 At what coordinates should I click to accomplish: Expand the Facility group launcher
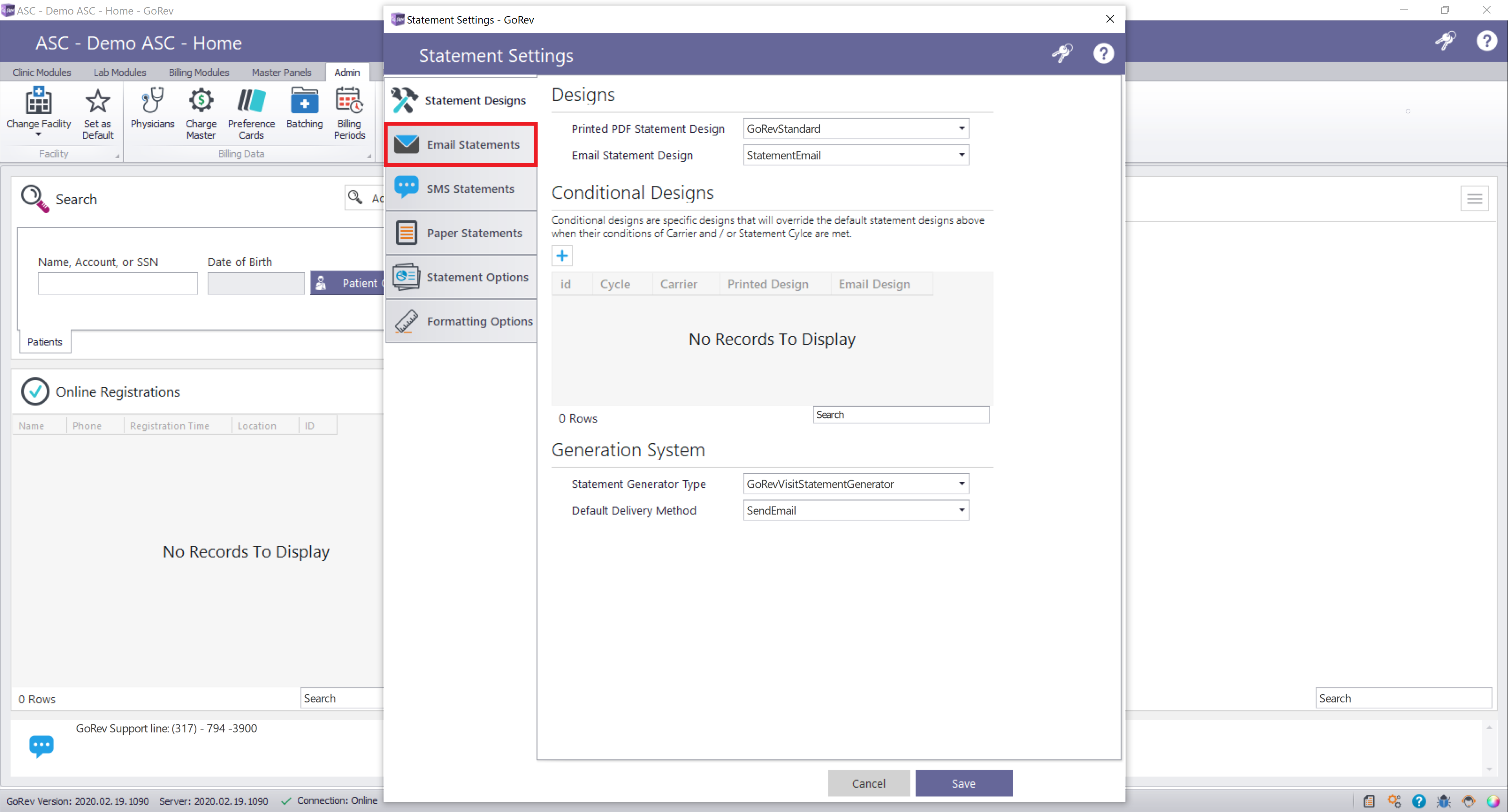[x=117, y=156]
